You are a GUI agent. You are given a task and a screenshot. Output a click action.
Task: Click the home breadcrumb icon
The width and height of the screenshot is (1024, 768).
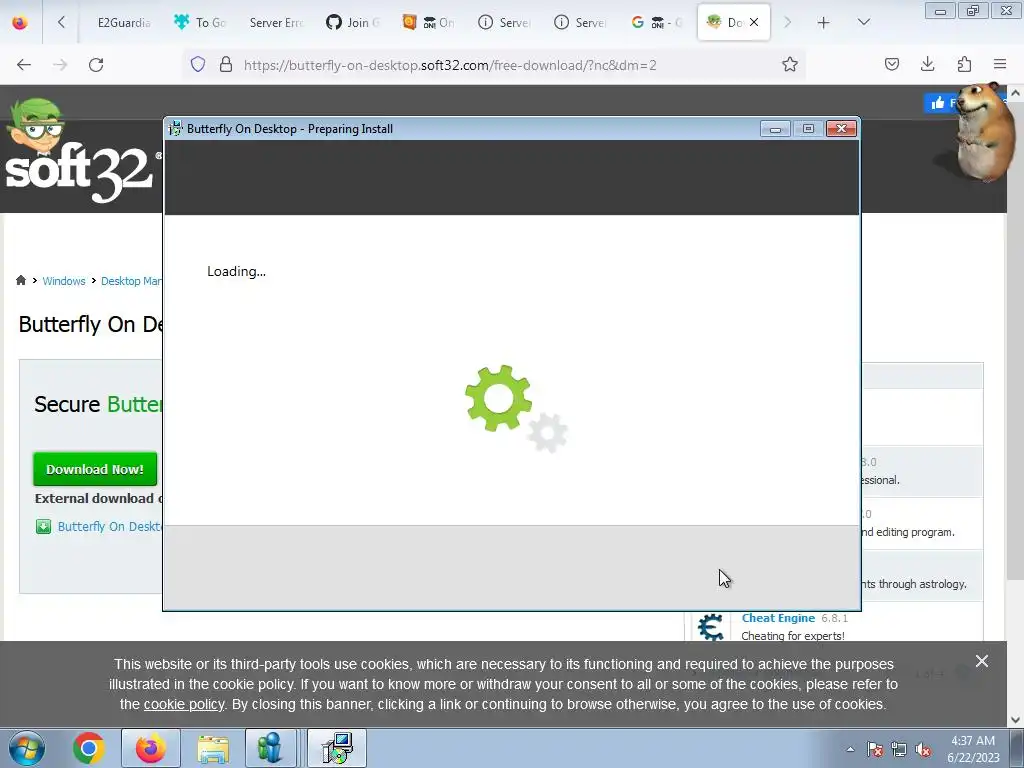click(x=21, y=280)
